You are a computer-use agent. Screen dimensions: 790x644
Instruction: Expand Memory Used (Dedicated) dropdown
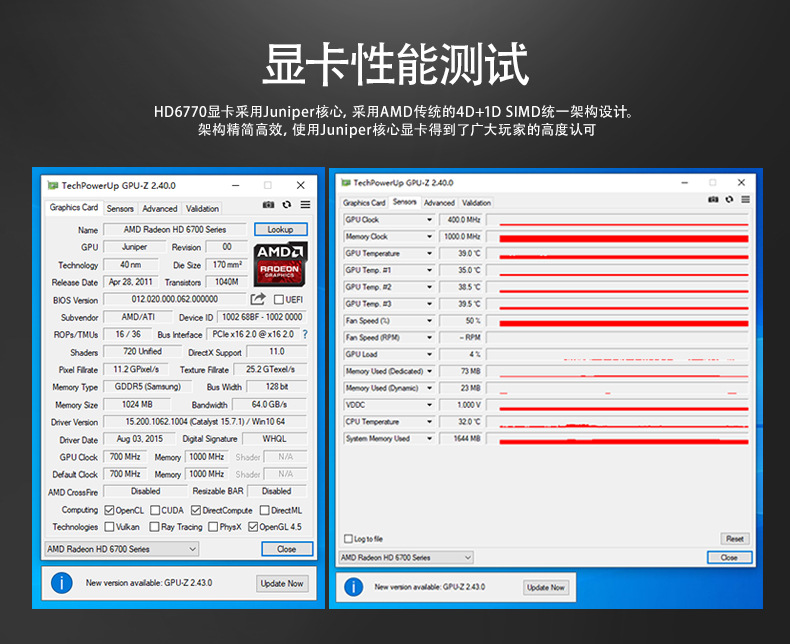point(429,371)
